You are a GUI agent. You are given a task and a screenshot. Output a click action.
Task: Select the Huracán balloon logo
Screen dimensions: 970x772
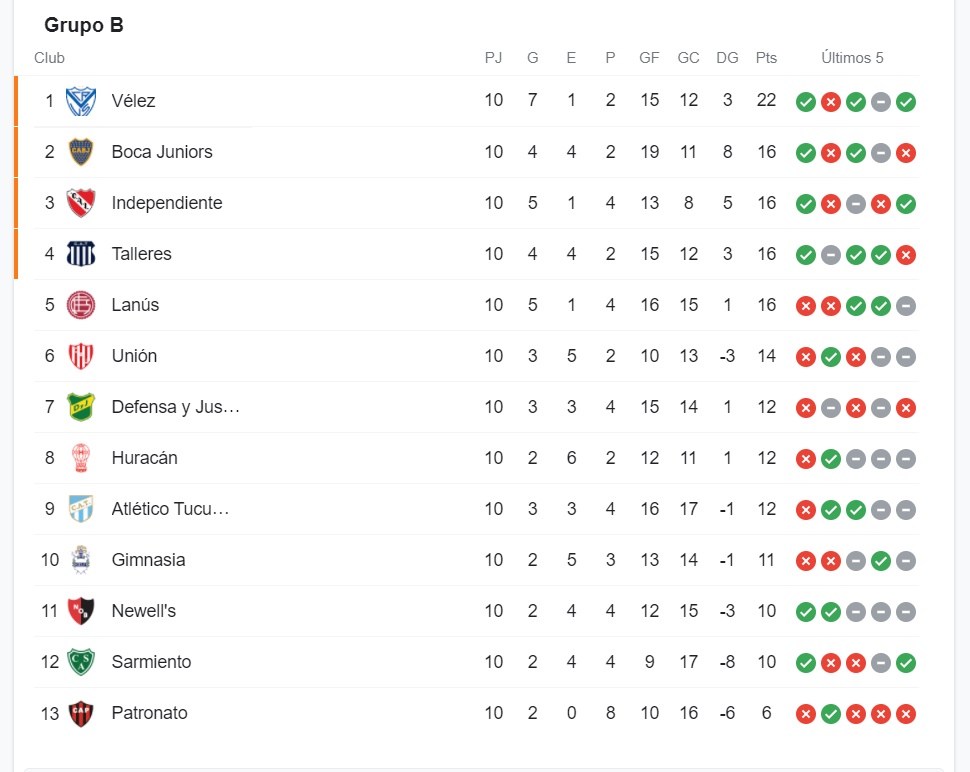click(81, 458)
